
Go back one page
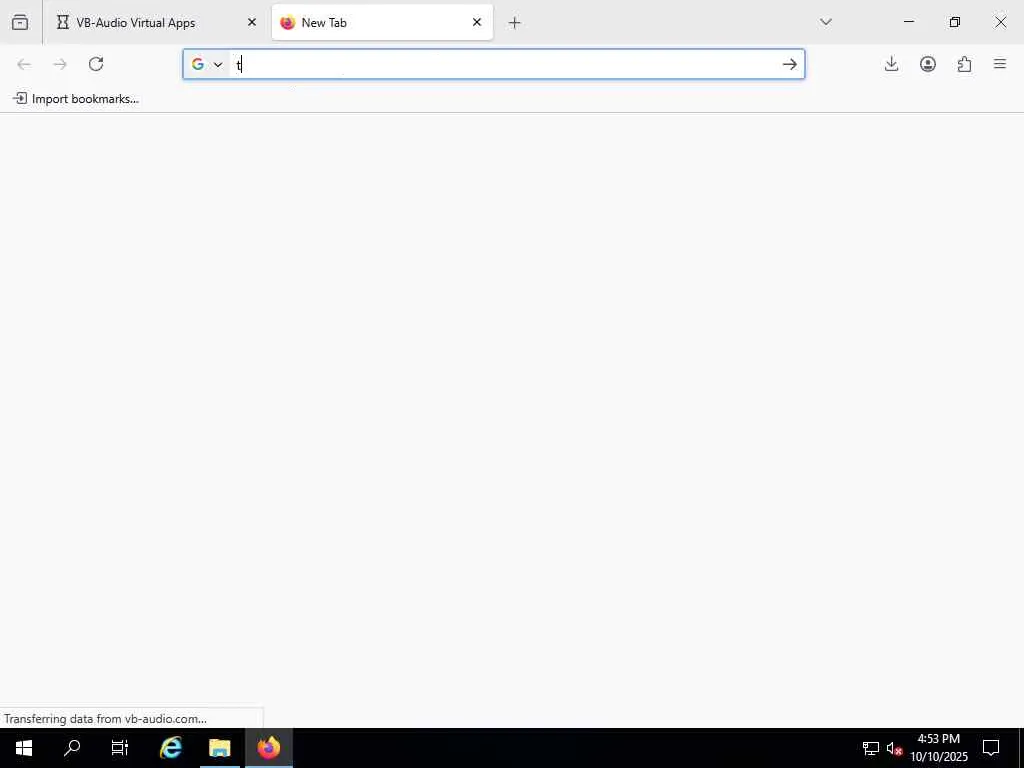[x=24, y=64]
